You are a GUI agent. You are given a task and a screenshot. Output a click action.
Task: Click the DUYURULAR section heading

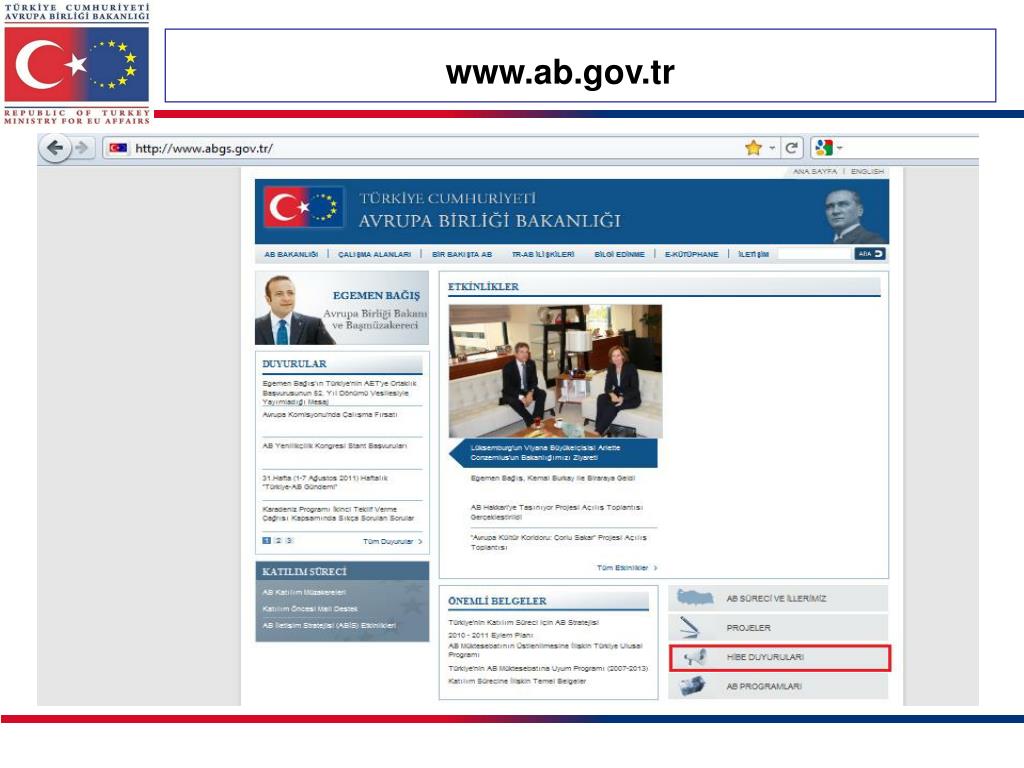coord(295,364)
